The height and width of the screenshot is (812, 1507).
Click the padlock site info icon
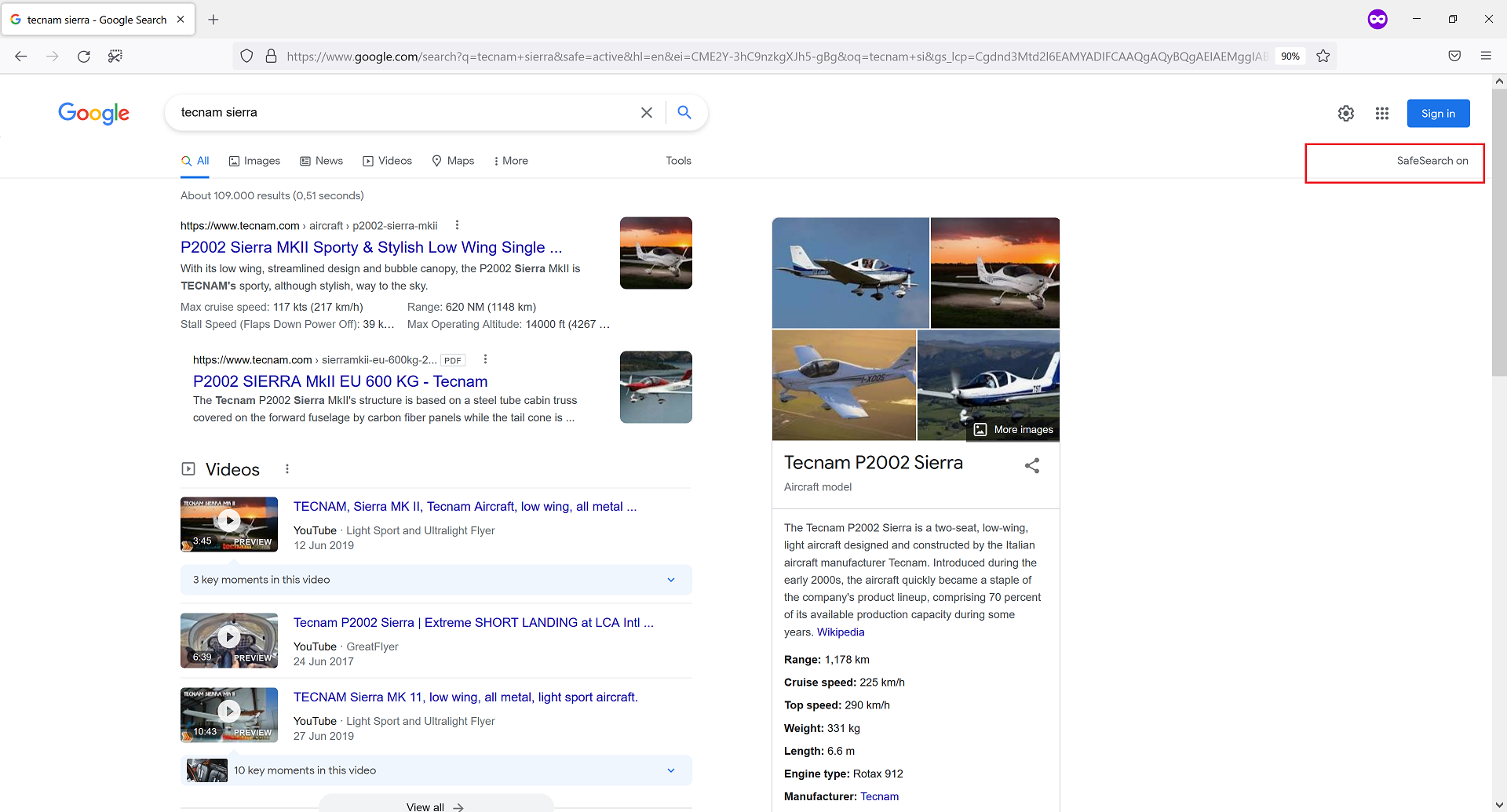[x=271, y=56]
